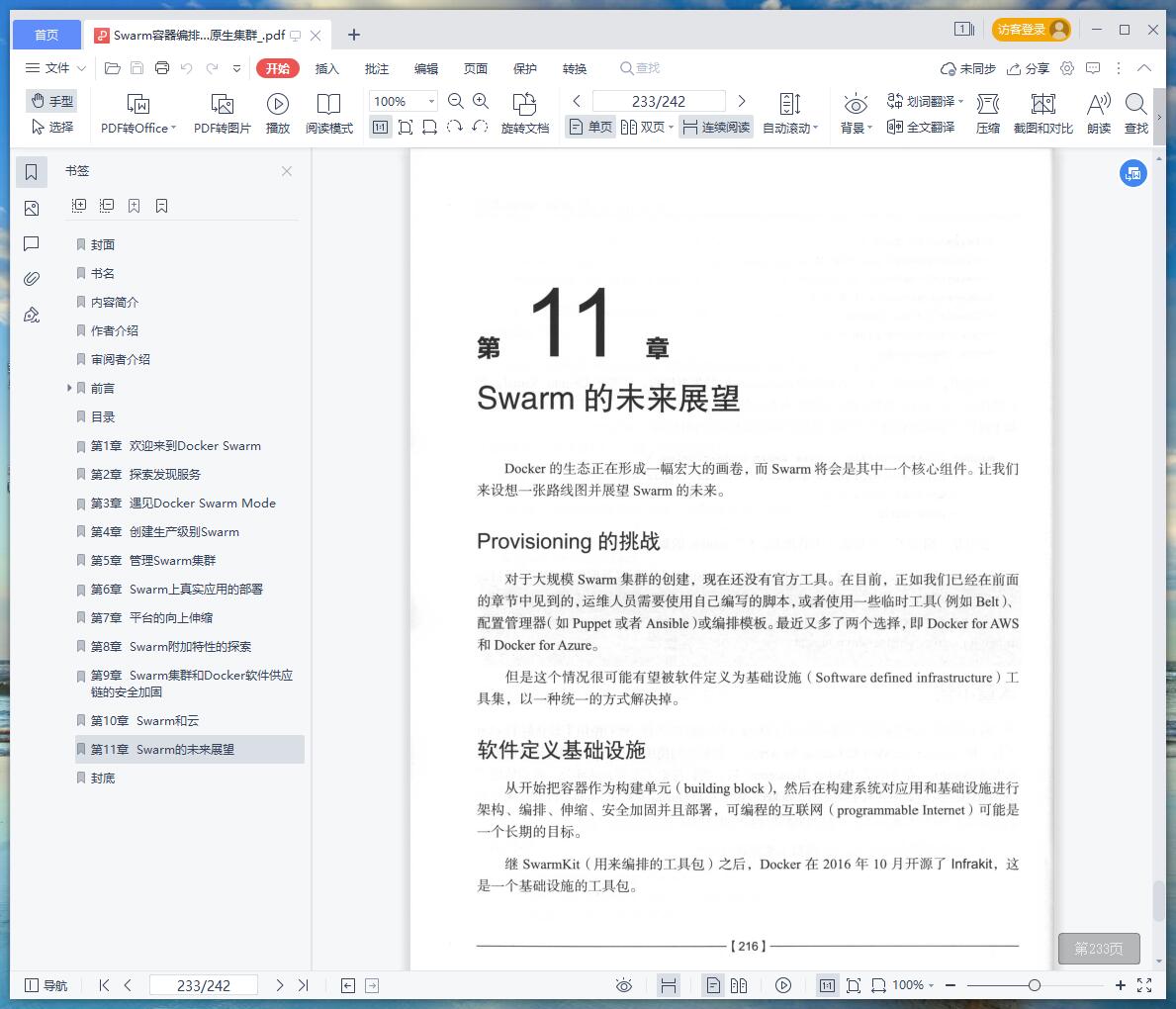Click the 分享 share button
This screenshot has height=1009, width=1176.
1028,68
